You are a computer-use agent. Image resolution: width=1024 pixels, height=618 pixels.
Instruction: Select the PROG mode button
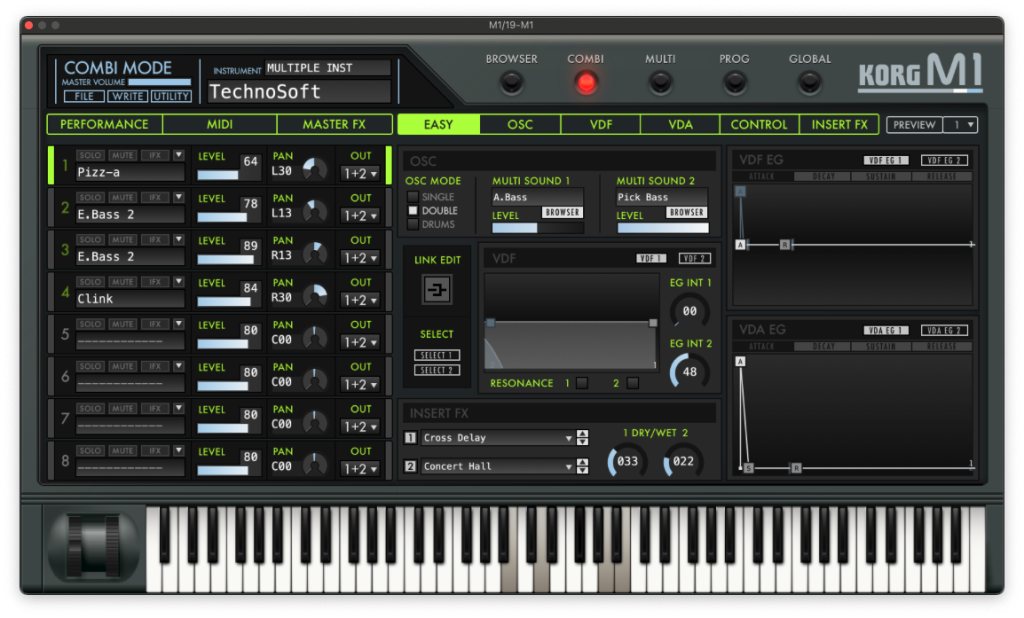pos(734,83)
